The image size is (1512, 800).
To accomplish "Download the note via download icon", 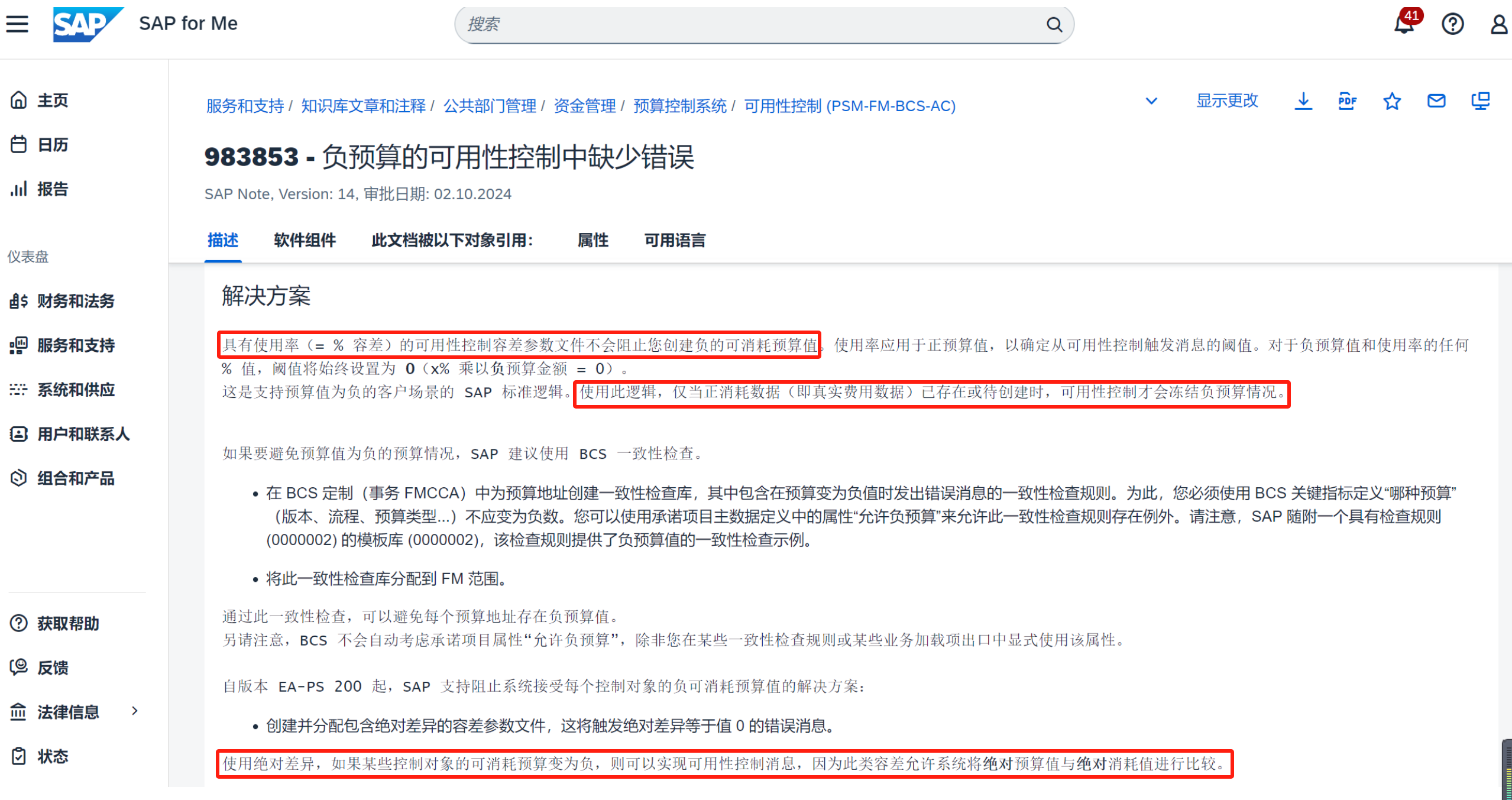I will (1303, 101).
